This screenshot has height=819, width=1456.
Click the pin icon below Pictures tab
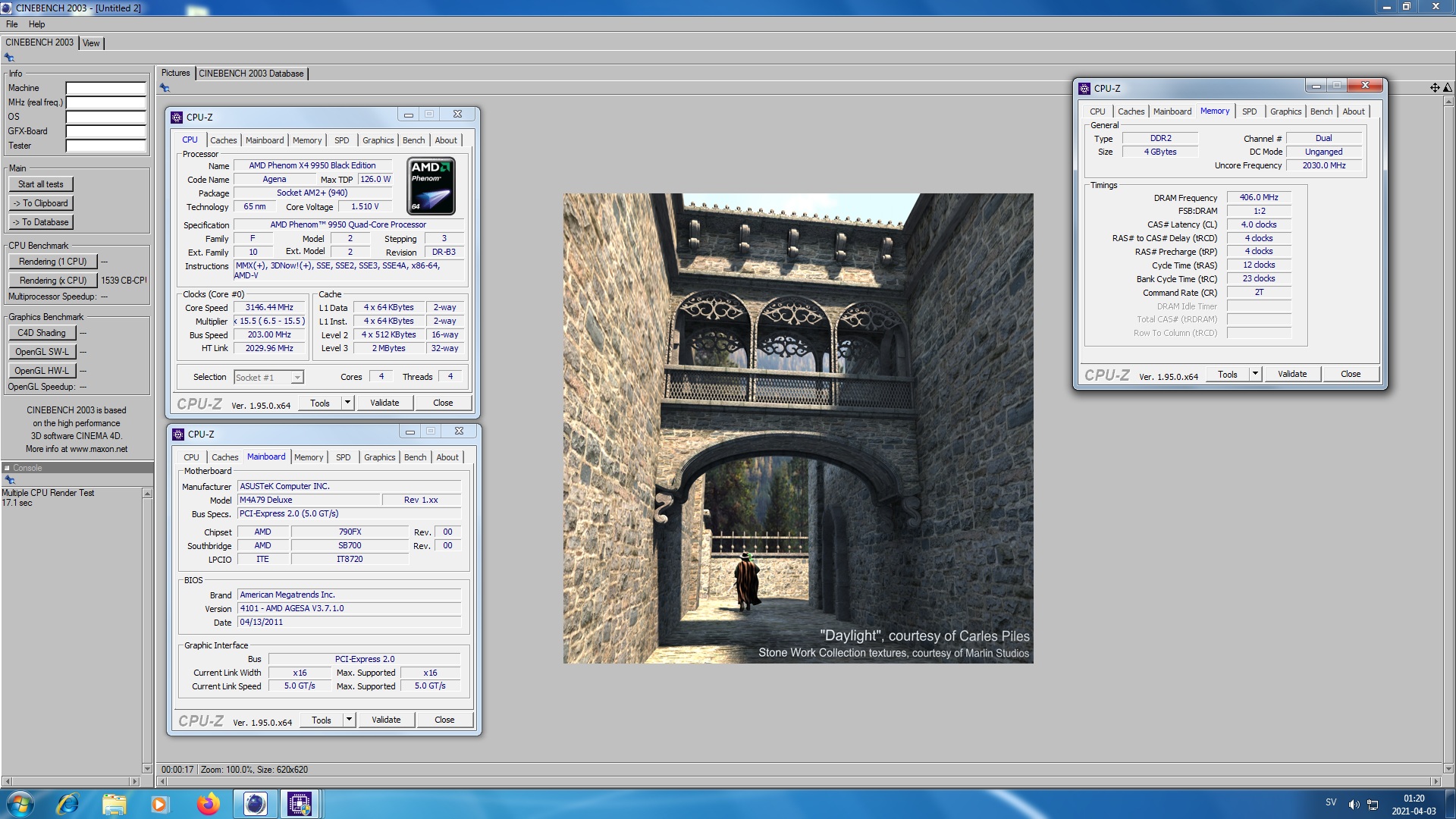165,88
